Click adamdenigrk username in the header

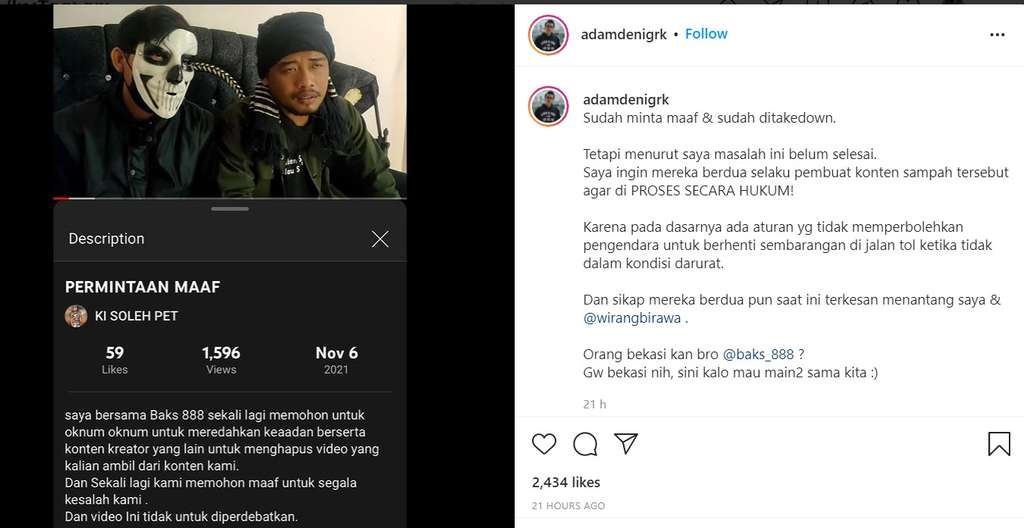pos(624,35)
